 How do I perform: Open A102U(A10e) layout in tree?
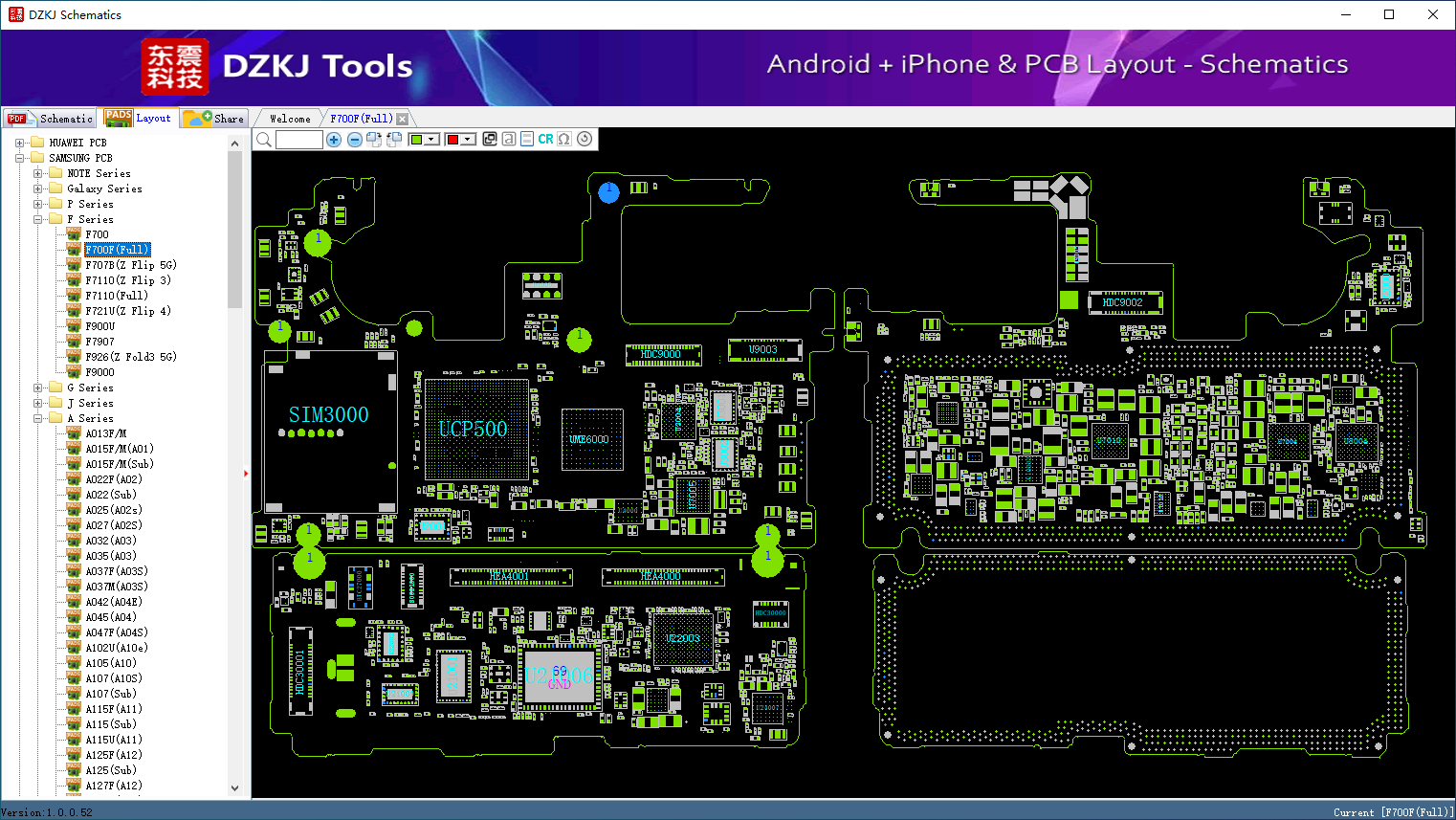[117, 648]
